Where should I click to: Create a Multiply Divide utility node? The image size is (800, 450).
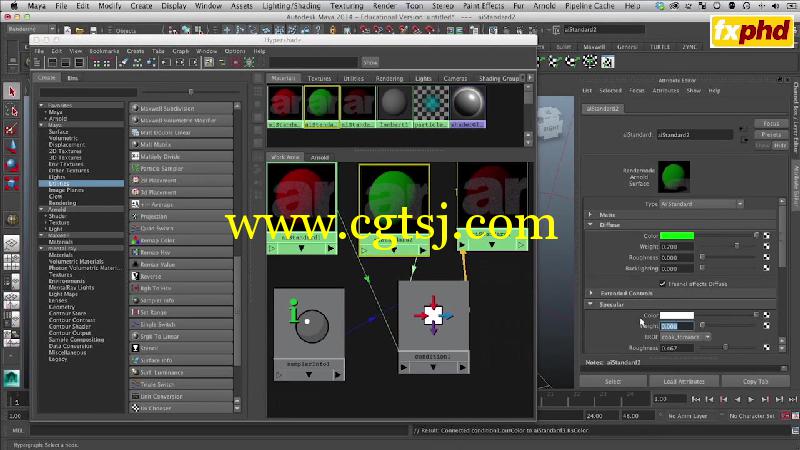tap(181, 157)
